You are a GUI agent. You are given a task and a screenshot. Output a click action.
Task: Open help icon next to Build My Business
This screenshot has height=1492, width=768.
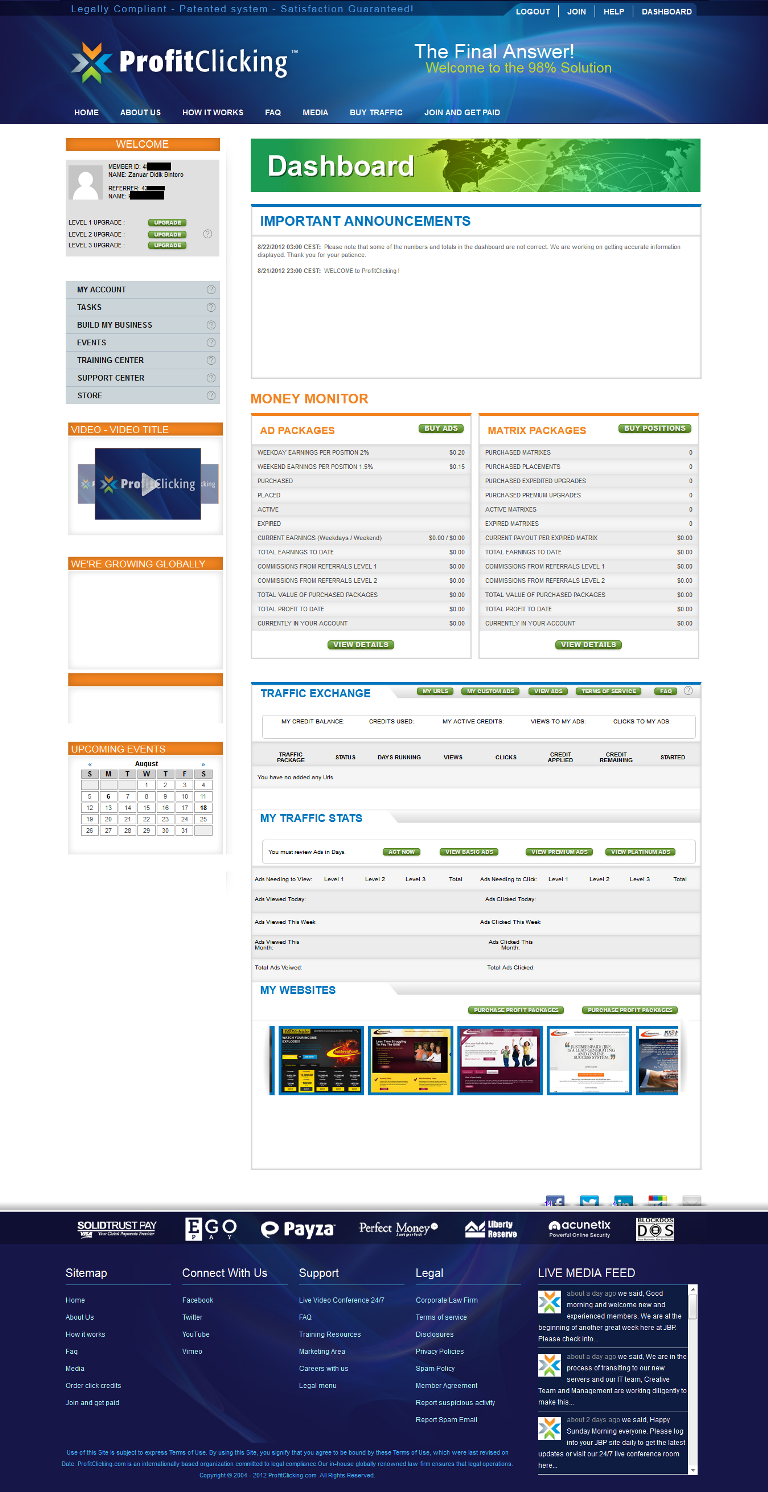pyautogui.click(x=211, y=325)
